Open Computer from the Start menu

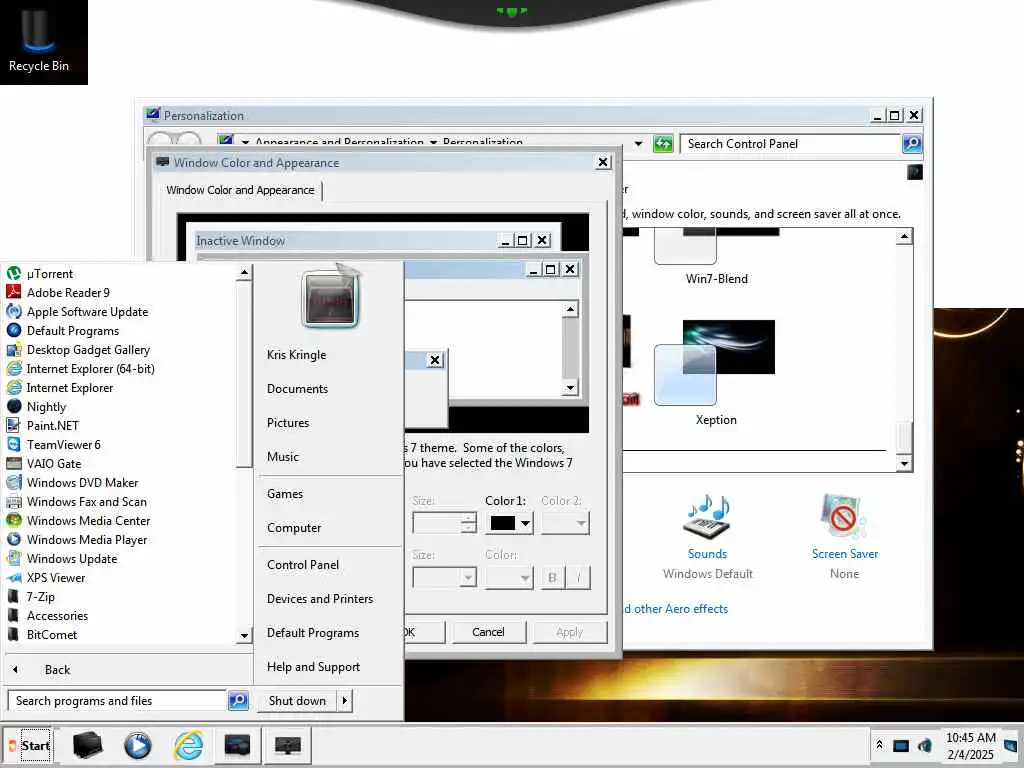pos(294,528)
